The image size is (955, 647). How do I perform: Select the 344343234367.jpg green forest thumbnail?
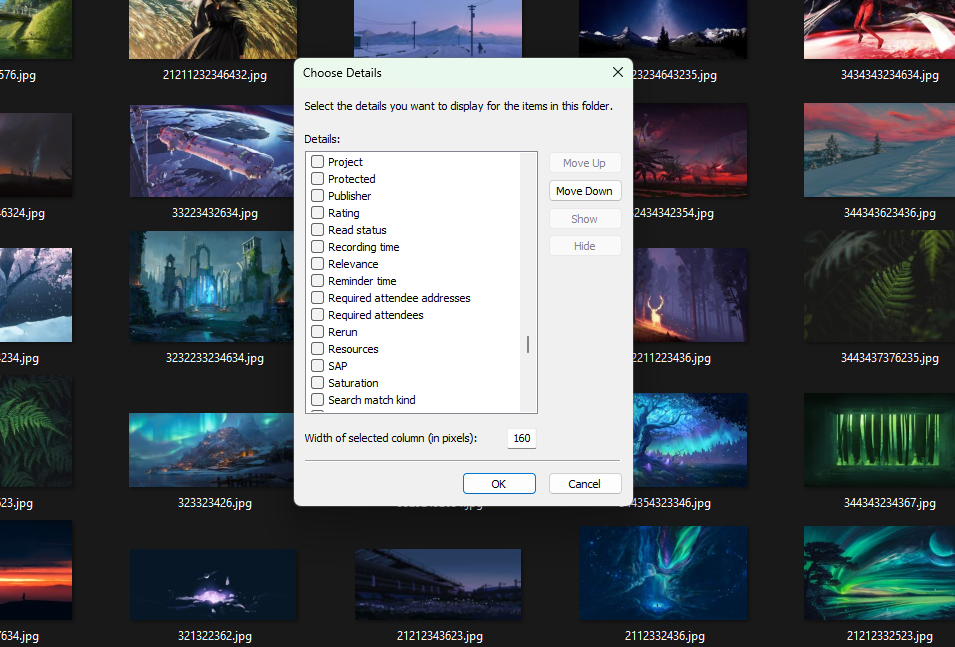pyautogui.click(x=879, y=440)
